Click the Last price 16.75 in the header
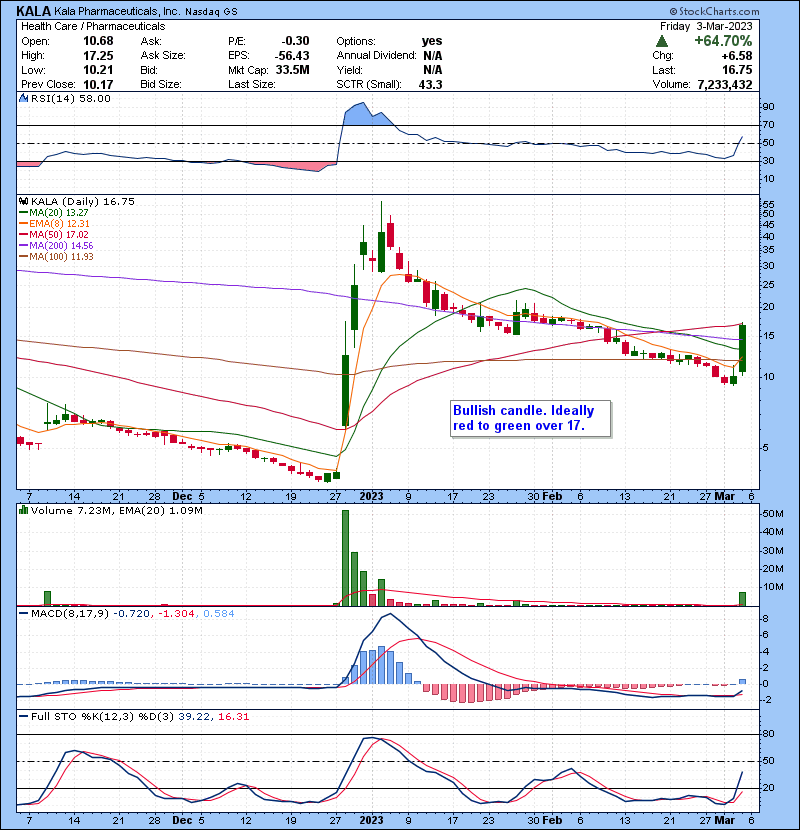Screen dimensions: 800x830 point(737,70)
